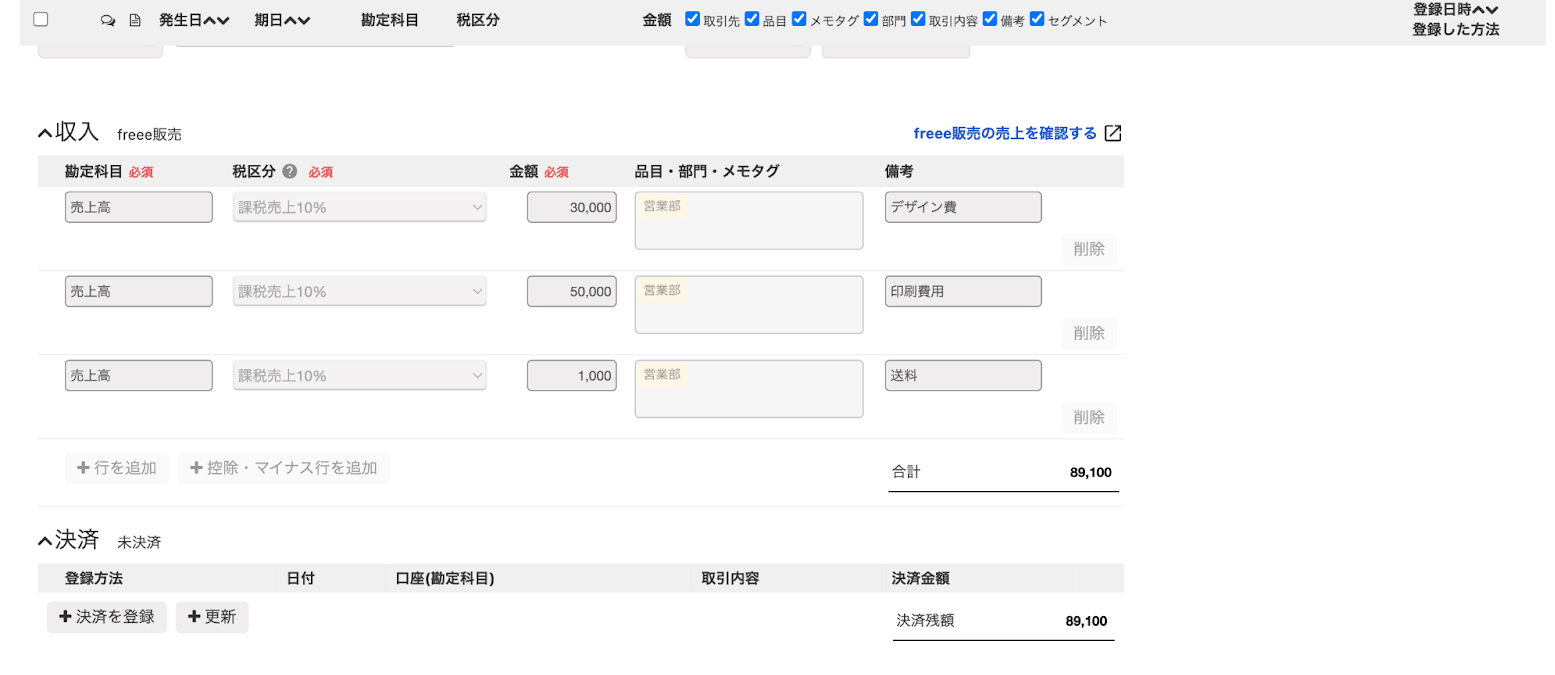Open freee販売の売上を確認する link
The width and height of the screenshot is (1555, 675).
[1005, 133]
